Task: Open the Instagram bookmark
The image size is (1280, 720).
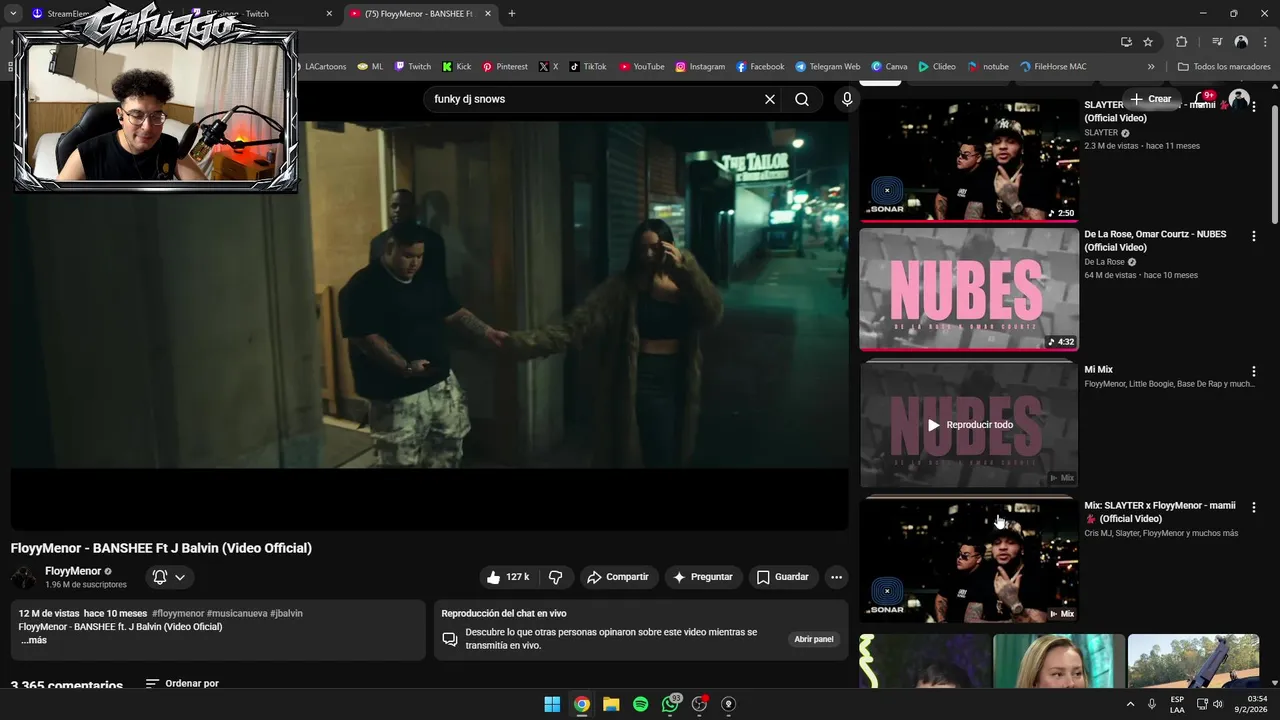Action: click(700, 67)
